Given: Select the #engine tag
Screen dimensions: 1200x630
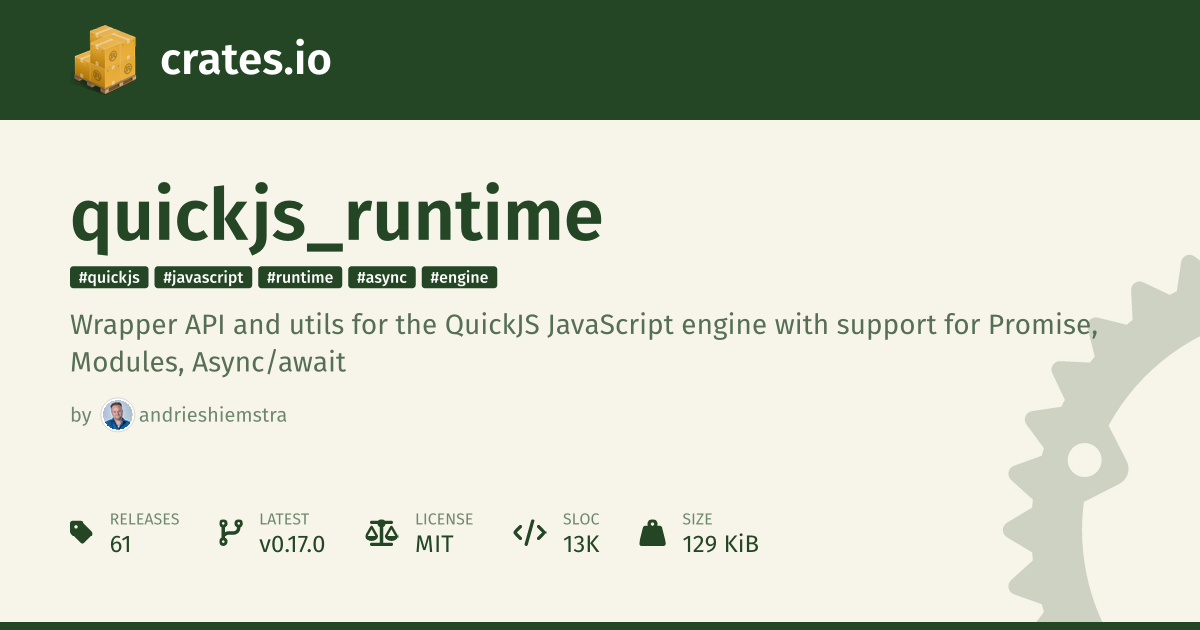Looking at the screenshot, I should tap(460, 278).
